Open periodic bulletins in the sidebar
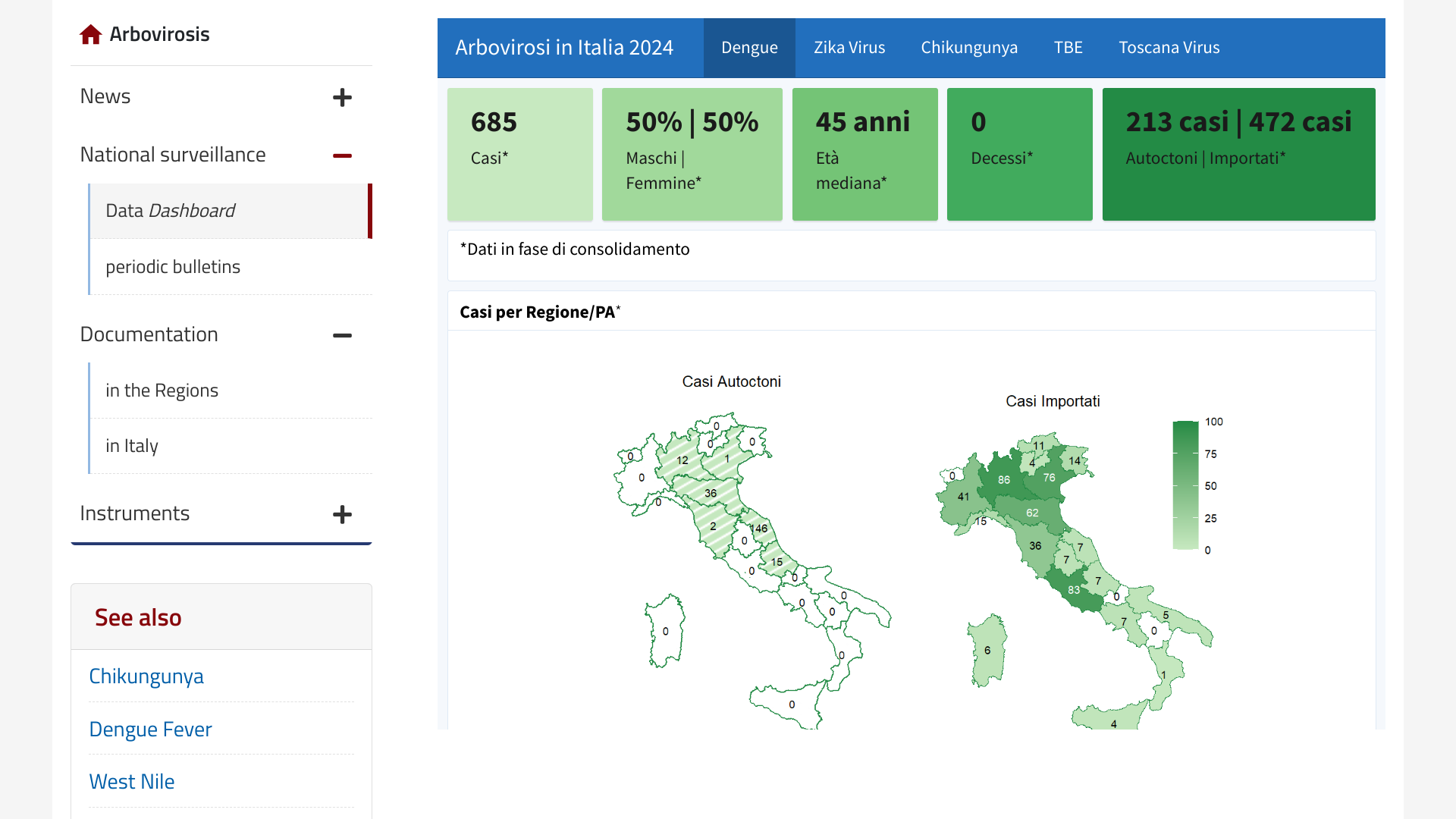Screen dimensions: 1456x819 click(173, 267)
